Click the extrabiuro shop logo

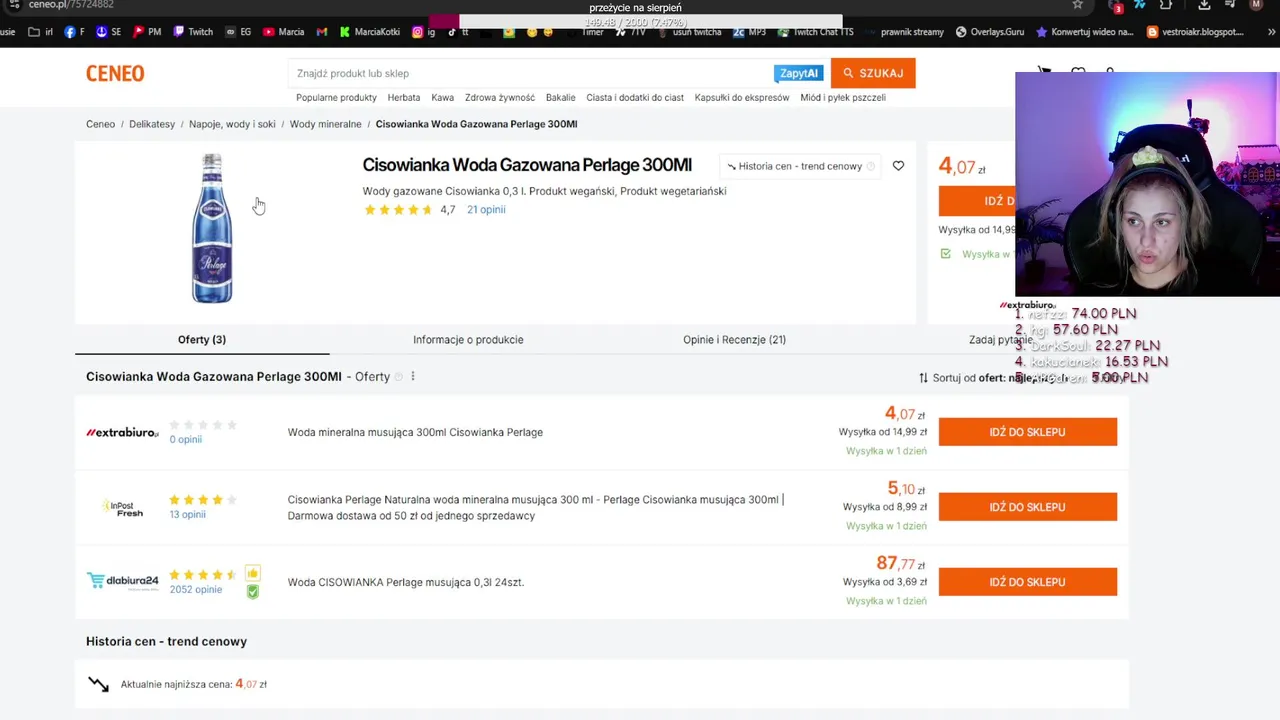pyautogui.click(x=122, y=432)
